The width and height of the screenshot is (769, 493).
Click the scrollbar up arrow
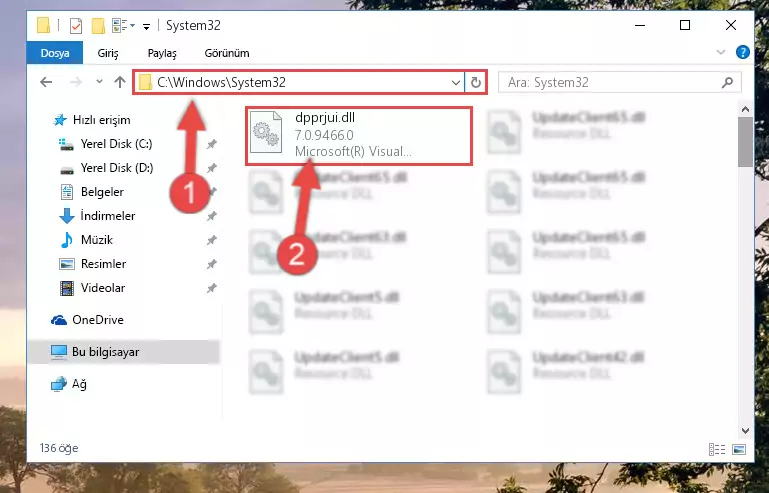click(745, 109)
